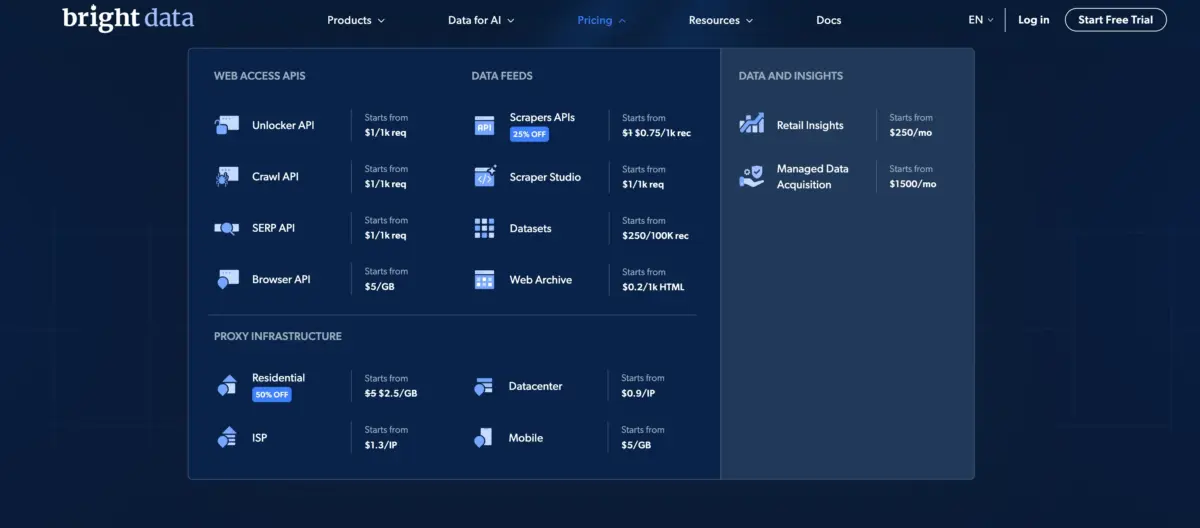Click the SERP API magnifier icon

(x=226, y=228)
